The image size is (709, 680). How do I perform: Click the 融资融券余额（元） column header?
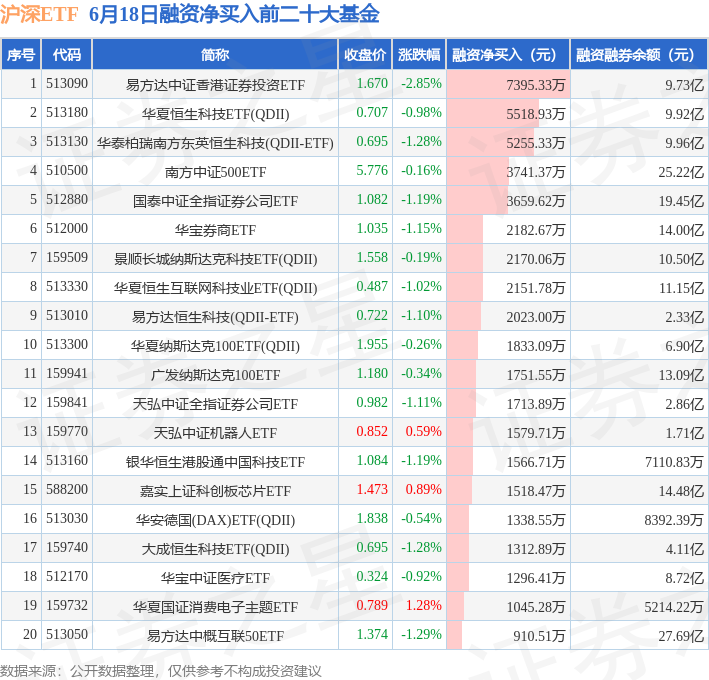pos(639,55)
